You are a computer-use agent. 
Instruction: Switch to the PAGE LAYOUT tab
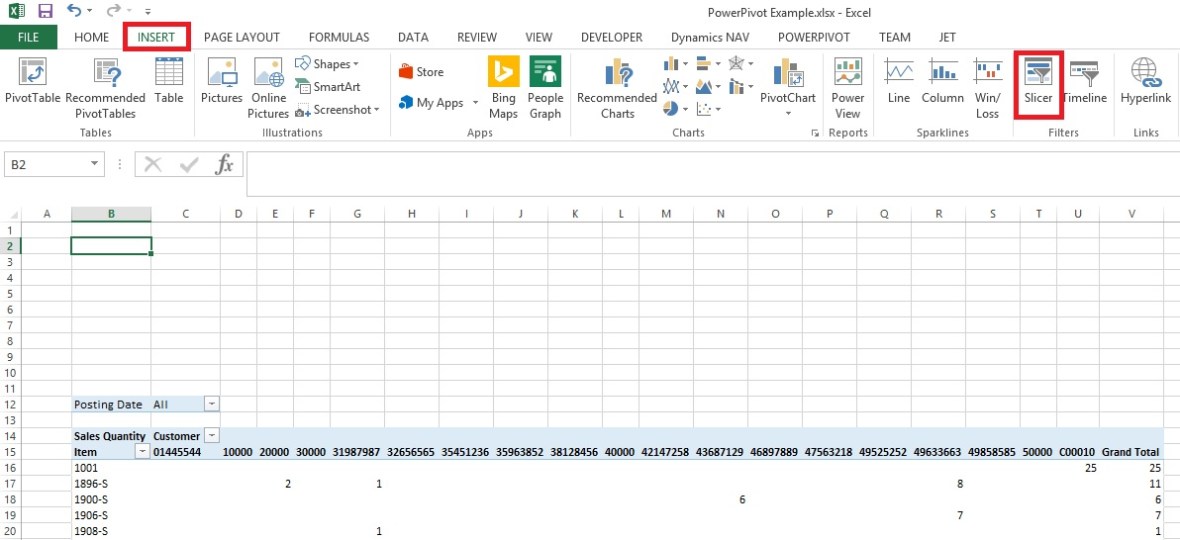point(242,37)
